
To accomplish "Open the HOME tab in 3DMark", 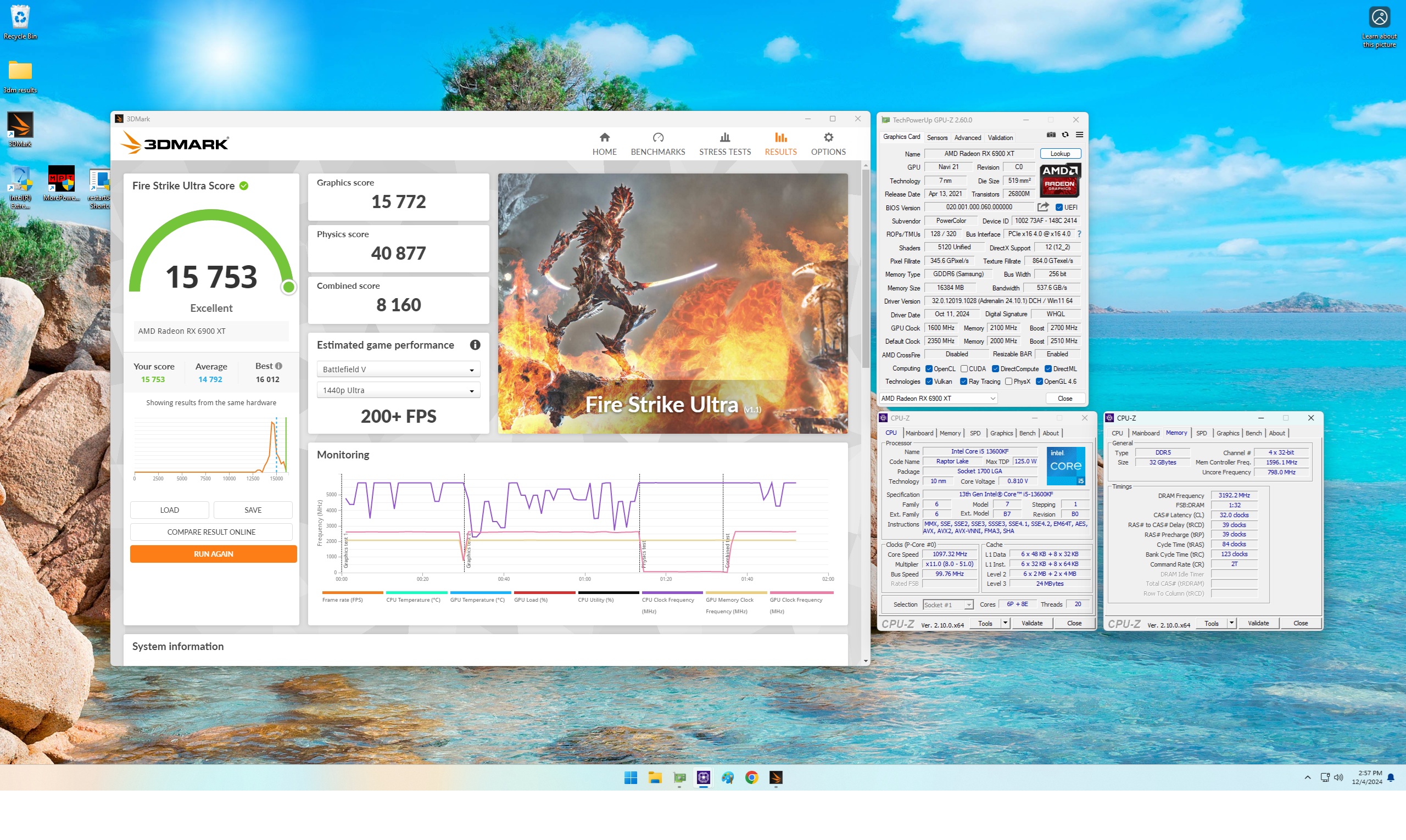I will click(x=604, y=144).
